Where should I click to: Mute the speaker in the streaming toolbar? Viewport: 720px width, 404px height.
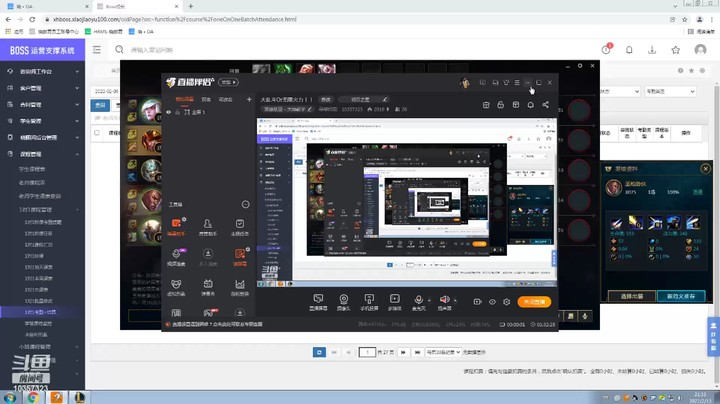pyautogui.click(x=444, y=302)
